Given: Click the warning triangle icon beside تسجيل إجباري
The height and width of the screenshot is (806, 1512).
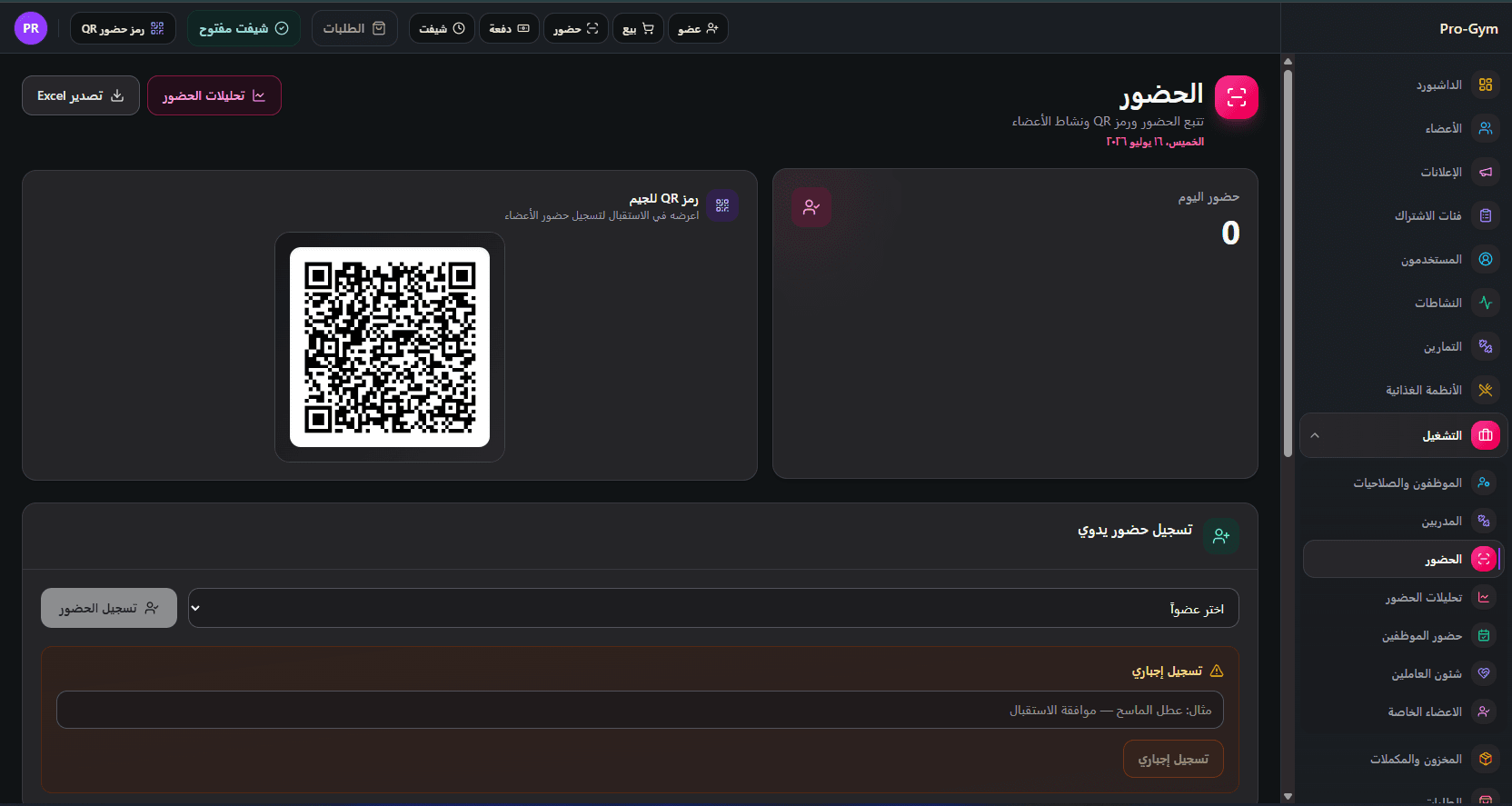Looking at the screenshot, I should 1217,671.
